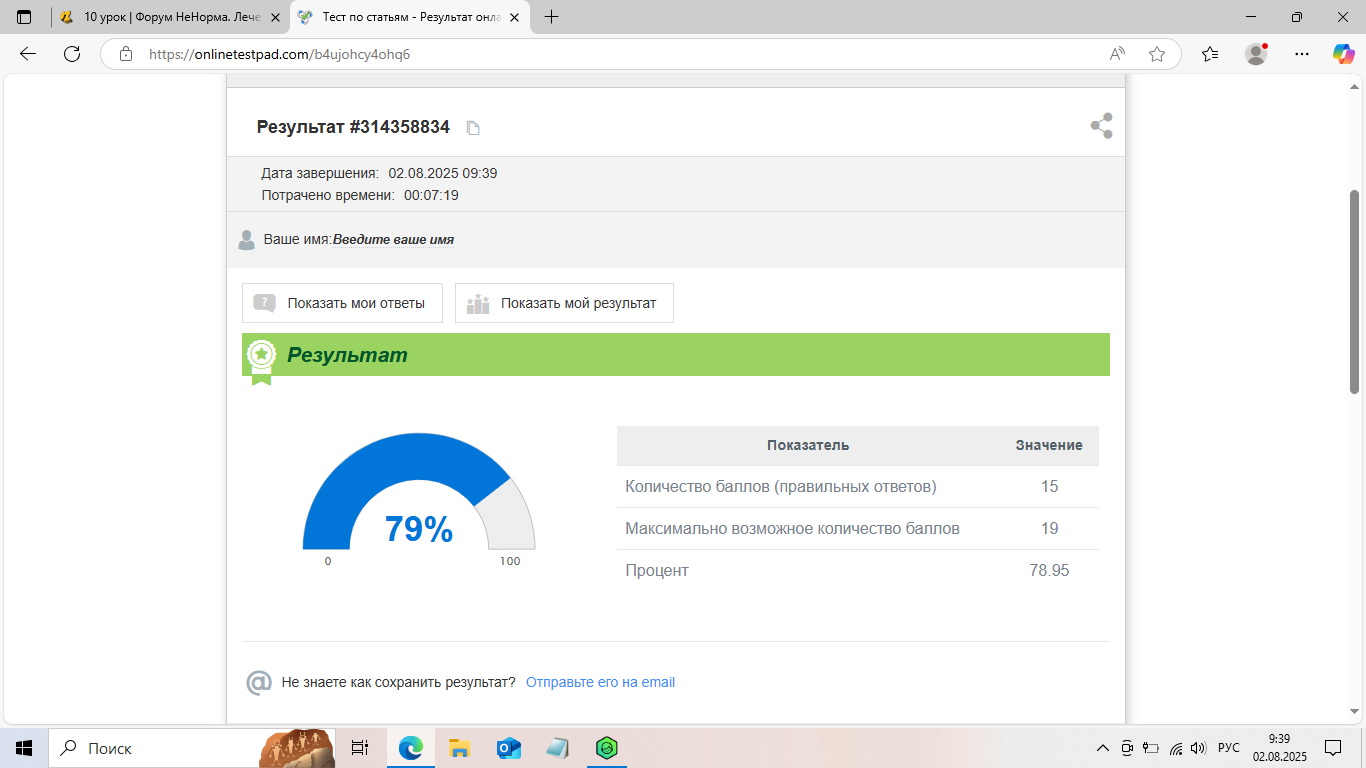Click the "Результат #314358834" heading
Screen dimensions: 1366x768
click(x=353, y=127)
